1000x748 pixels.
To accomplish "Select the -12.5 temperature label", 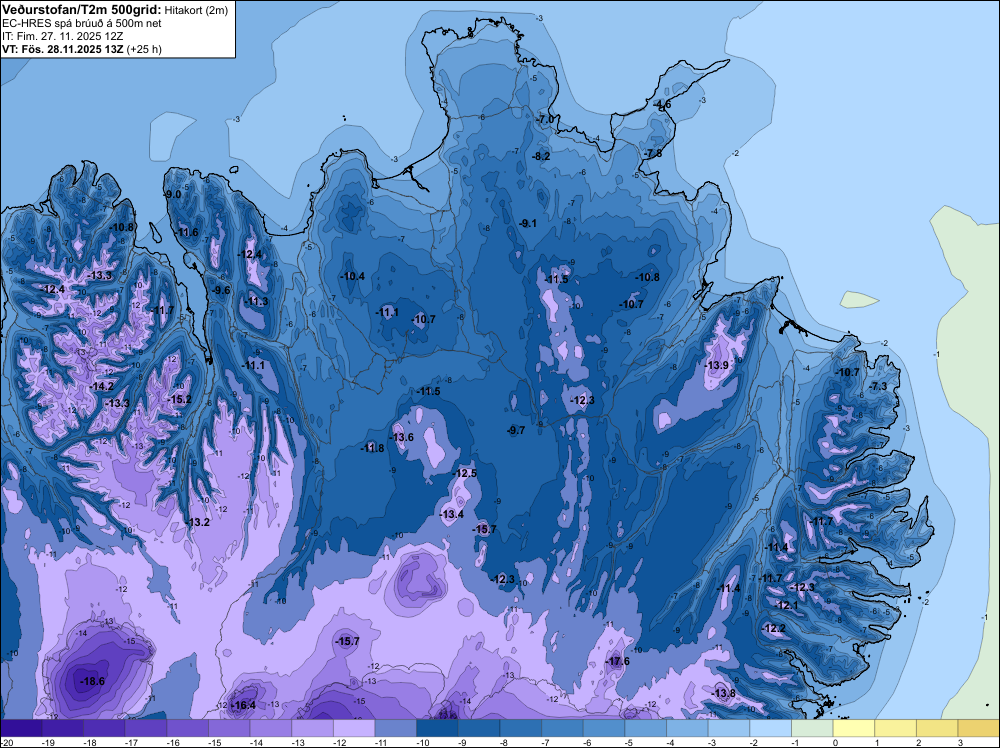I will pyautogui.click(x=465, y=473).
